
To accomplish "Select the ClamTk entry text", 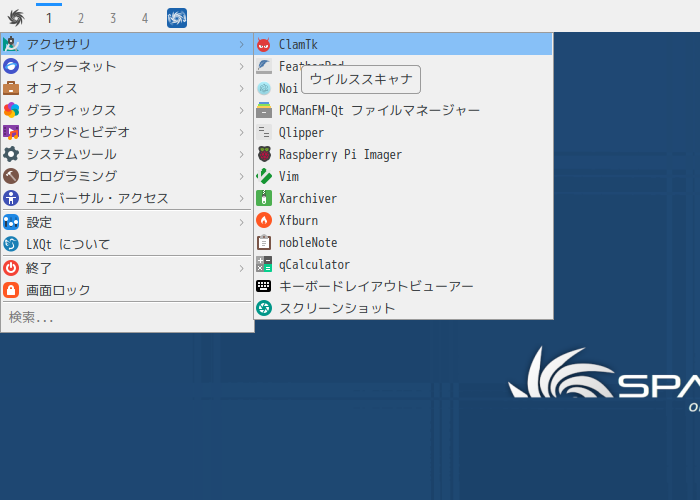I will pyautogui.click(x=298, y=44).
